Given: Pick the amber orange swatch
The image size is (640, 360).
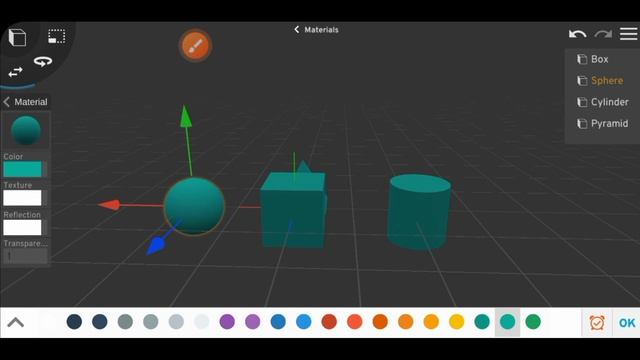Looking at the screenshot, I should (x=431, y=322).
